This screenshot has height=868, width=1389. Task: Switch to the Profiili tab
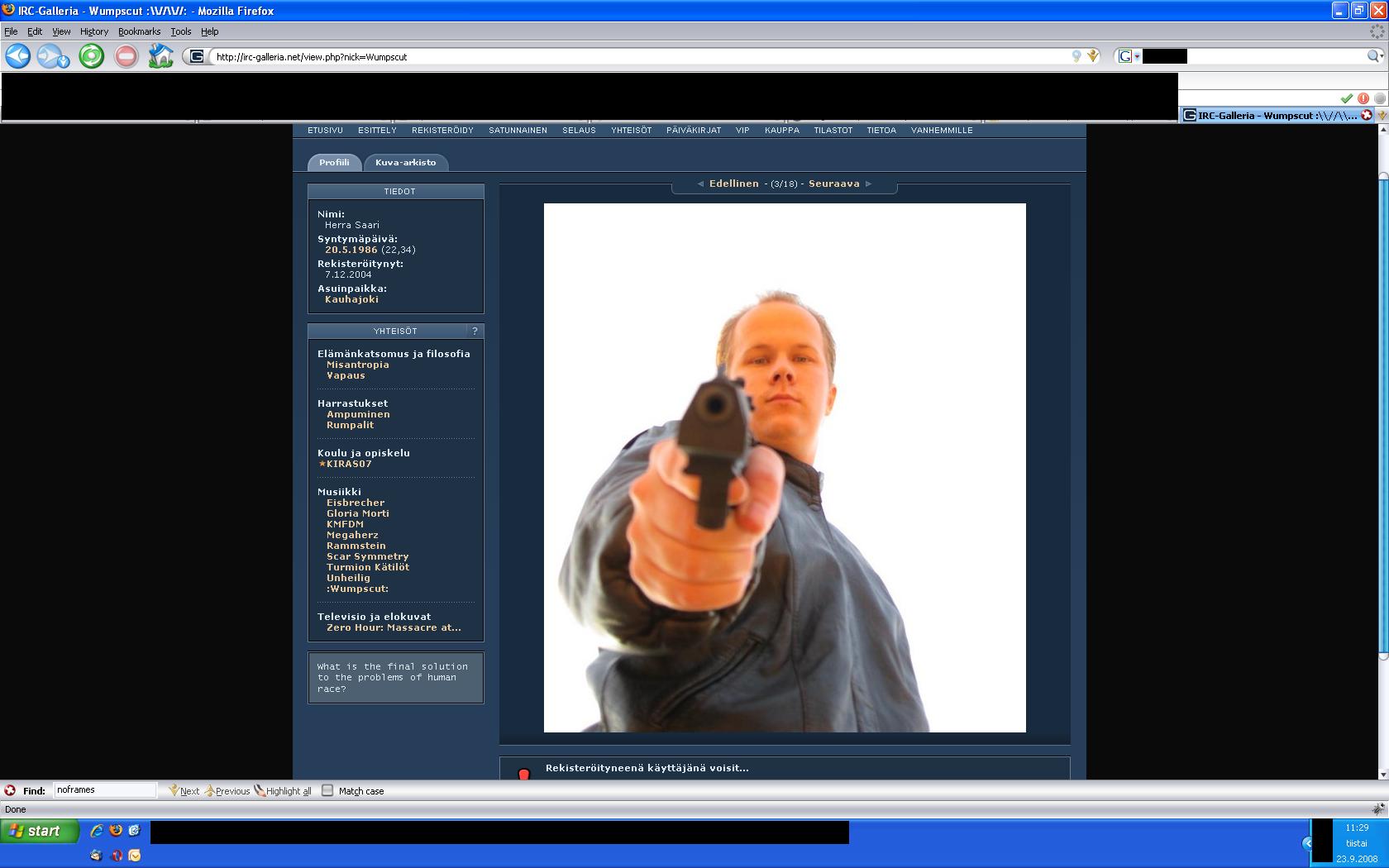point(334,162)
